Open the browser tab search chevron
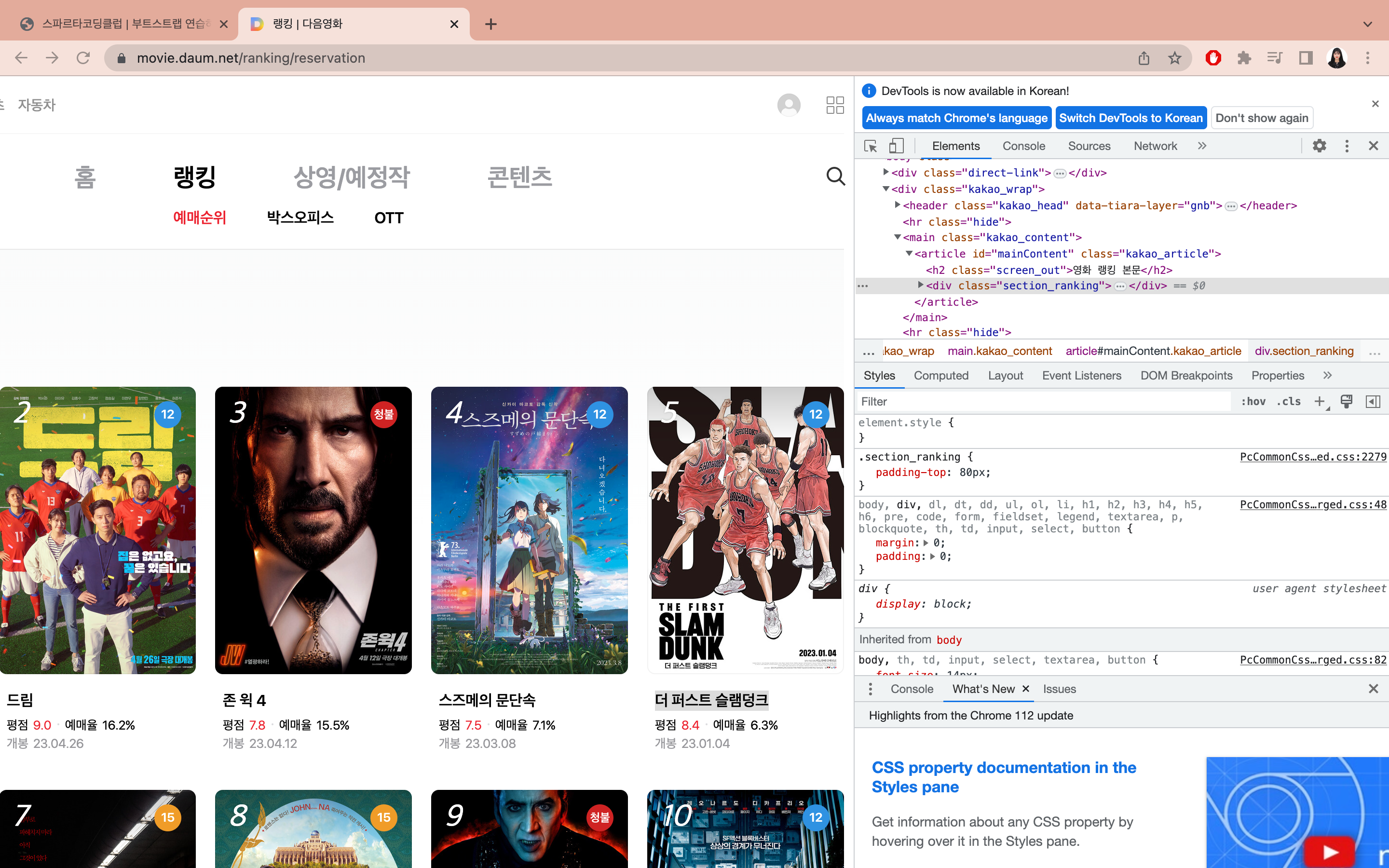This screenshot has height=868, width=1389. point(1368,24)
